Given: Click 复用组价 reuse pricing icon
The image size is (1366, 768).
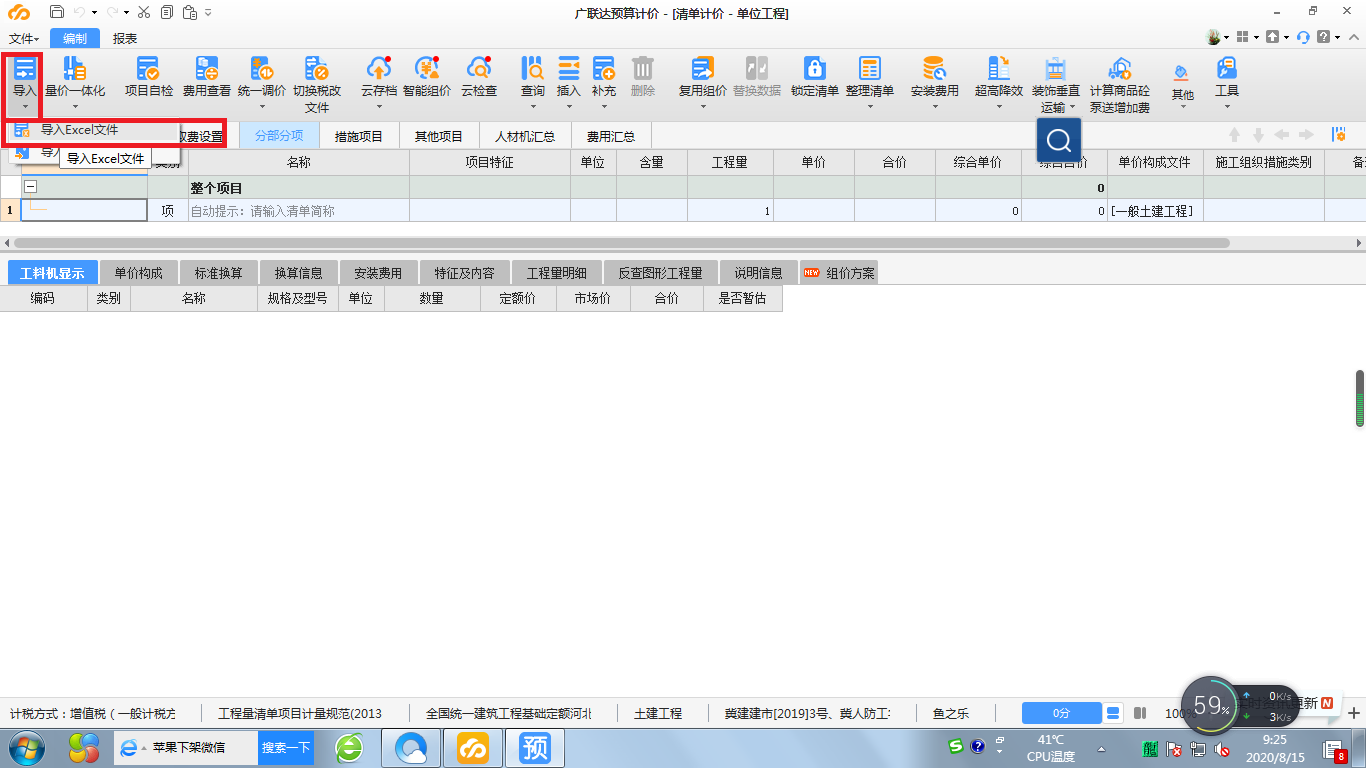Looking at the screenshot, I should click(703, 69).
